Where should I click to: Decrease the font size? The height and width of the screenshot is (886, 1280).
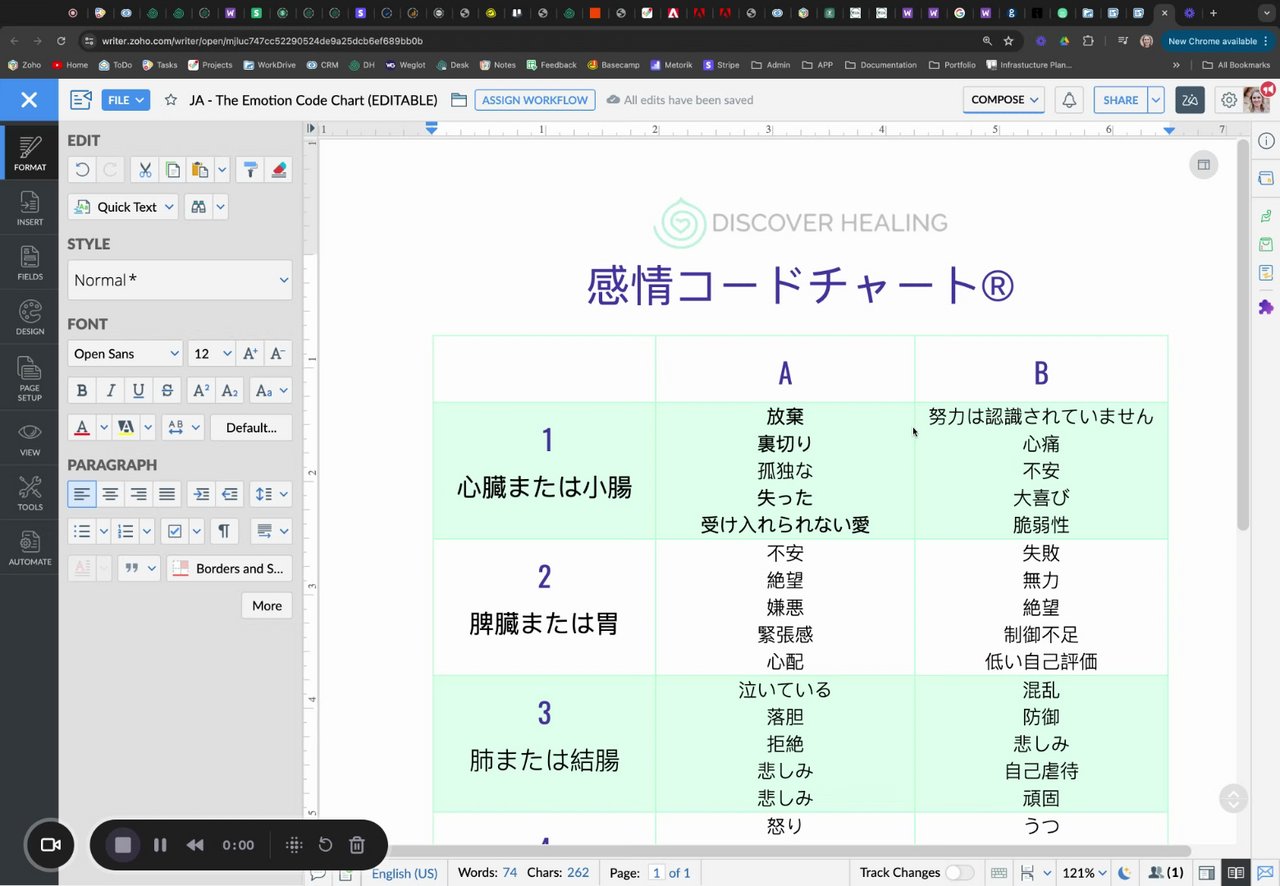tap(278, 354)
